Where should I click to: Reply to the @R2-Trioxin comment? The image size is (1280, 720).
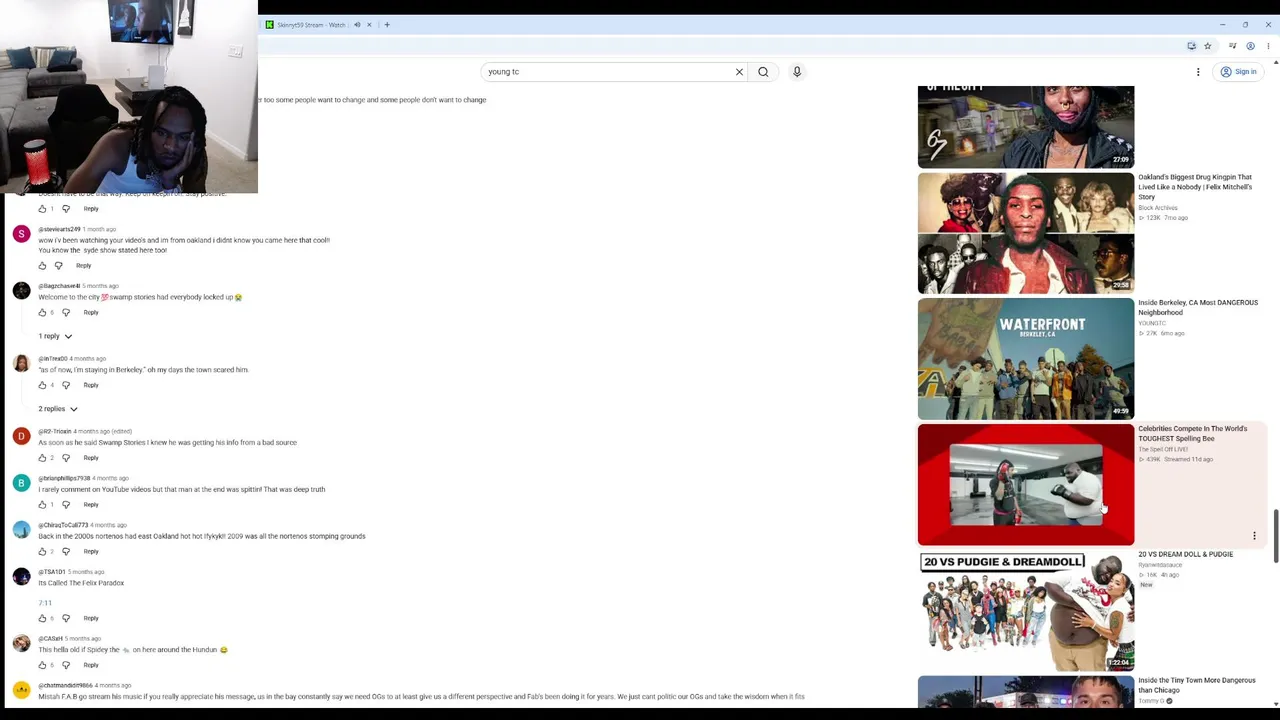91,458
